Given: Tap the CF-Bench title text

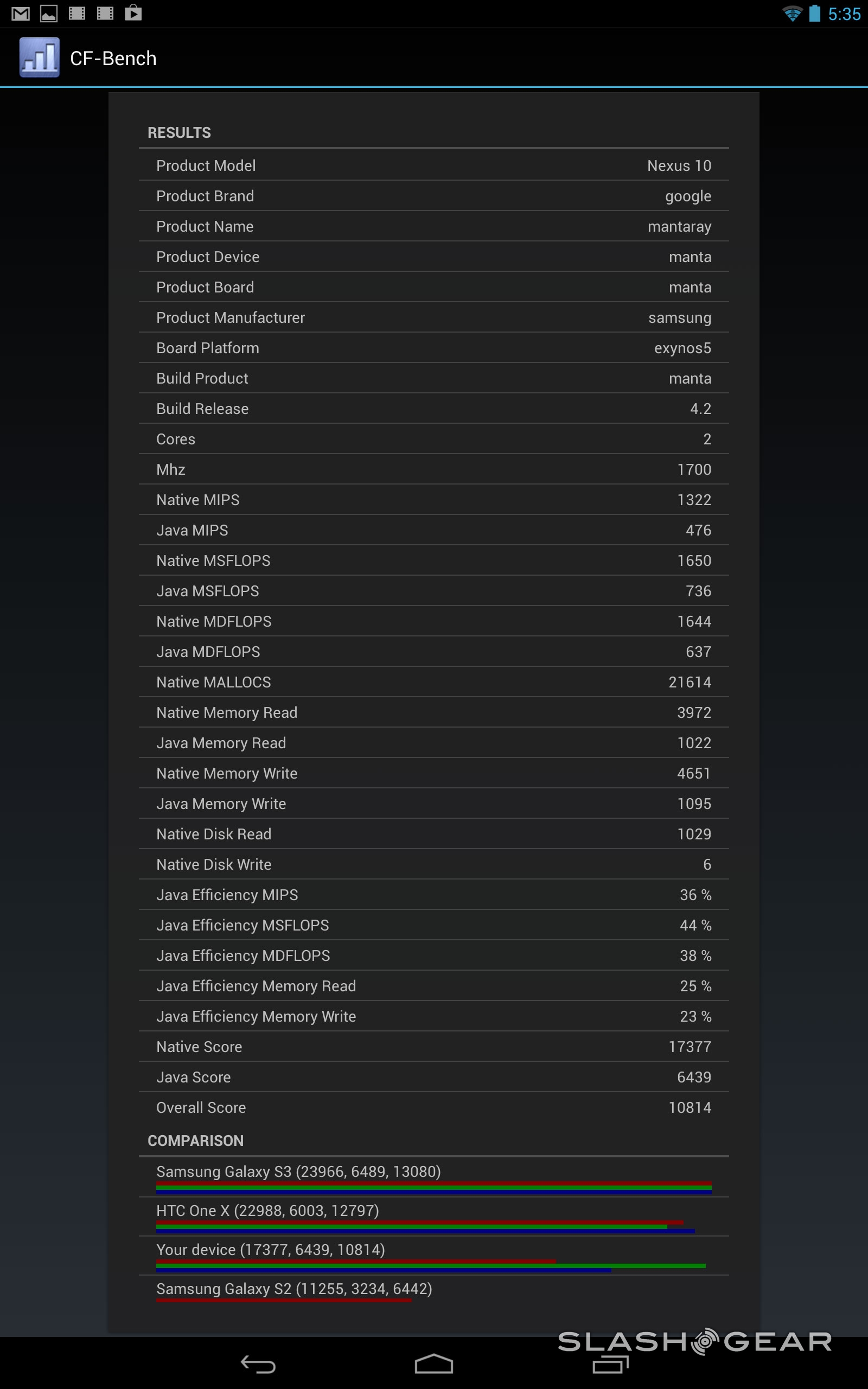Looking at the screenshot, I should coord(113,59).
